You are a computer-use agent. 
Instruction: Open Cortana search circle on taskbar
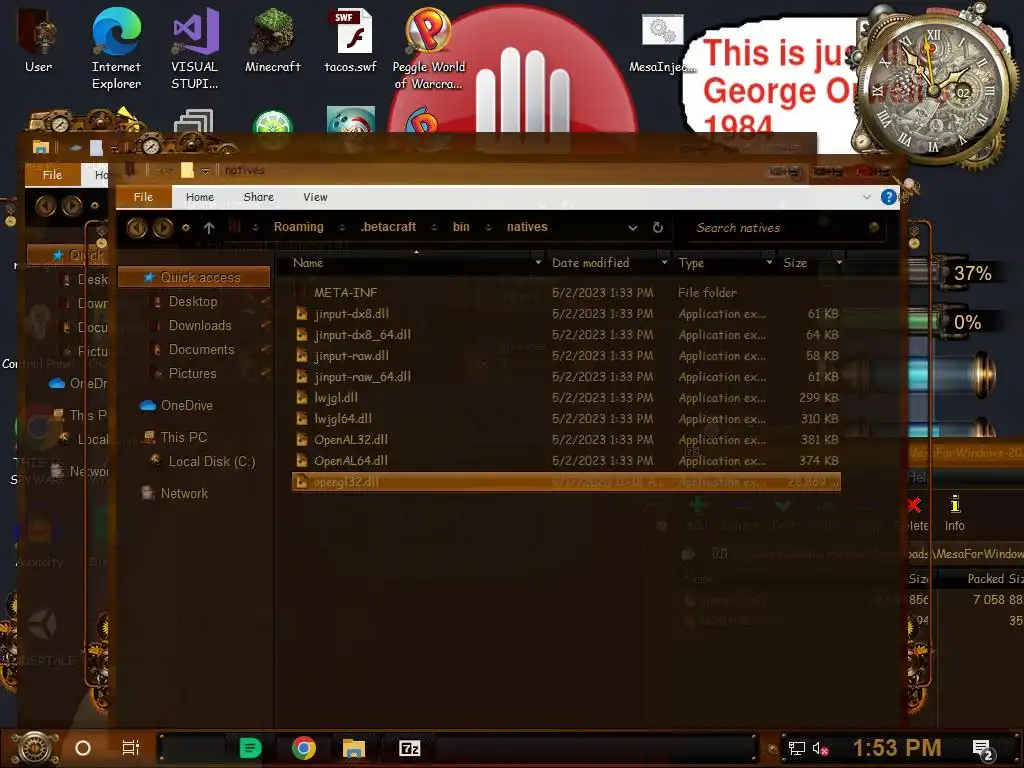coord(83,748)
